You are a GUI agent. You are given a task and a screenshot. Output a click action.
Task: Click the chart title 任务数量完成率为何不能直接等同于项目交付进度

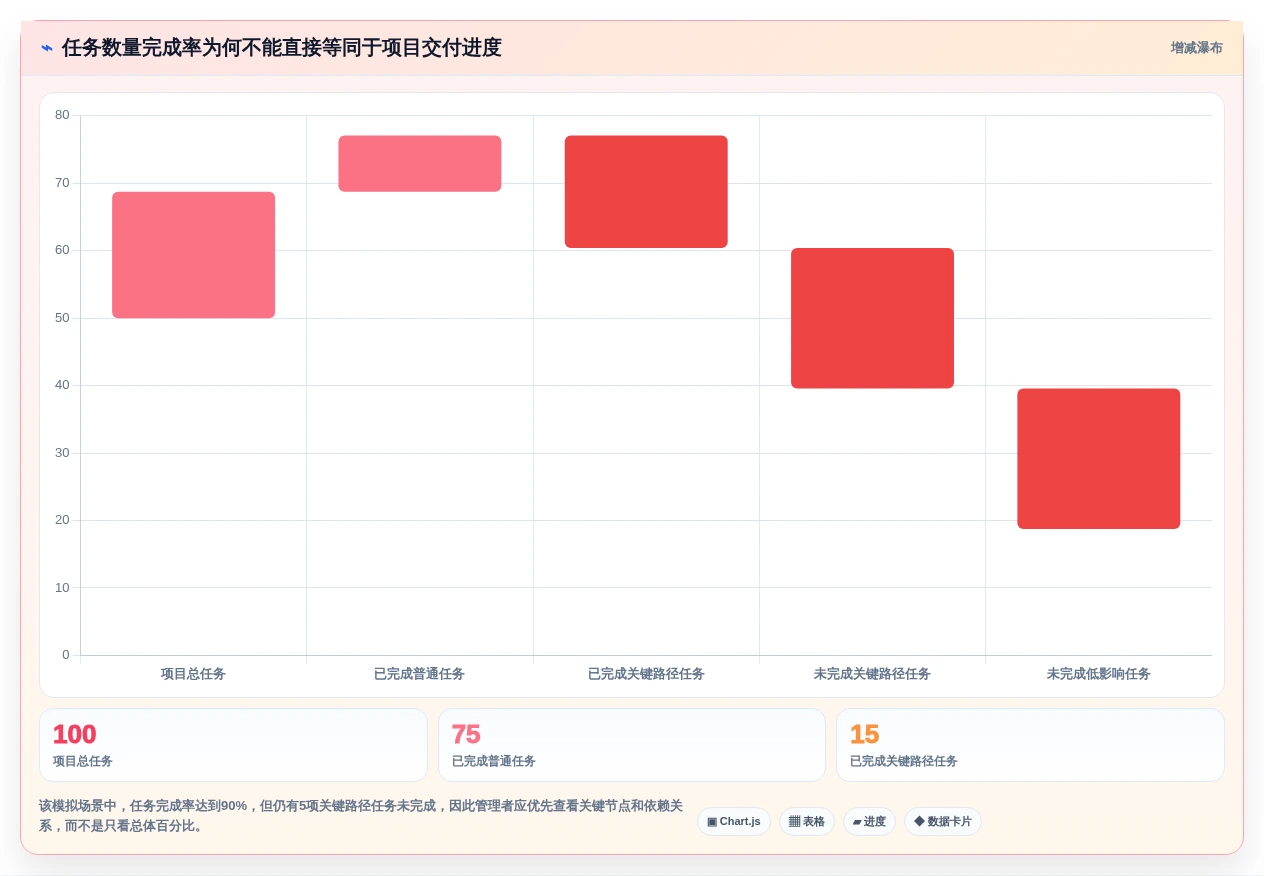click(281, 48)
